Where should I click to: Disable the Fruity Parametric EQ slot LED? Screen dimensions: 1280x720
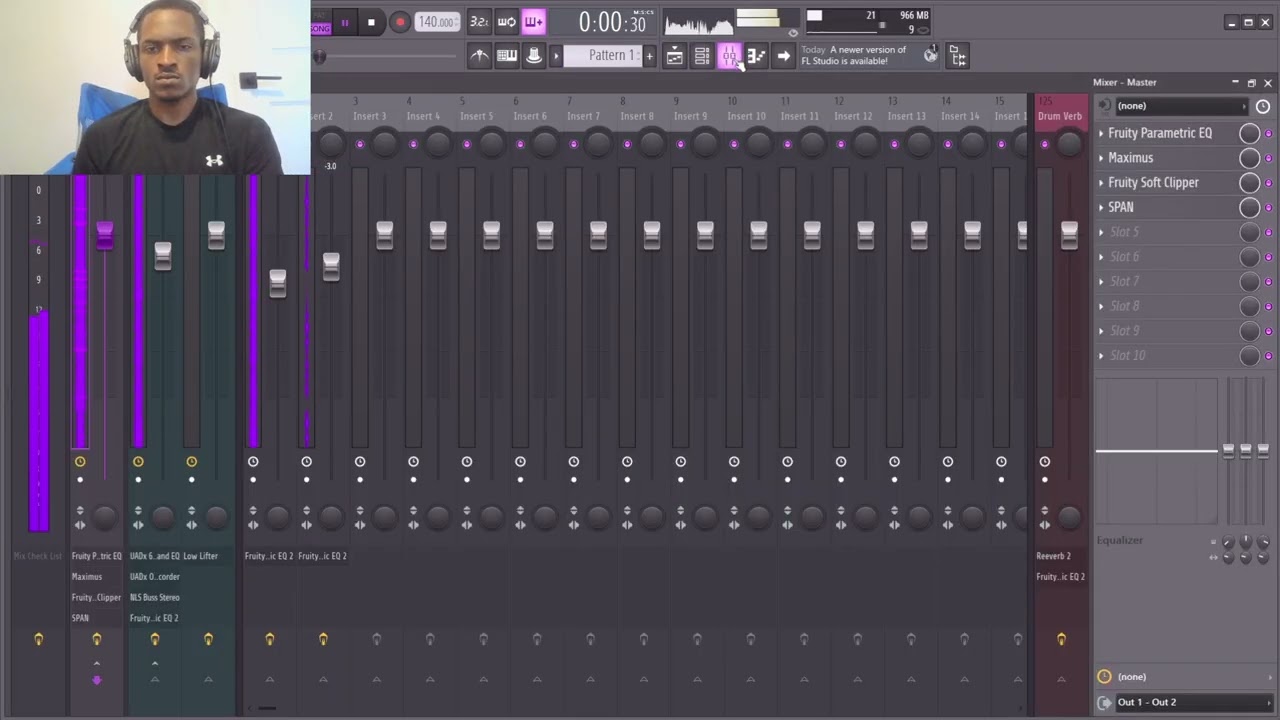[x=1268, y=134]
